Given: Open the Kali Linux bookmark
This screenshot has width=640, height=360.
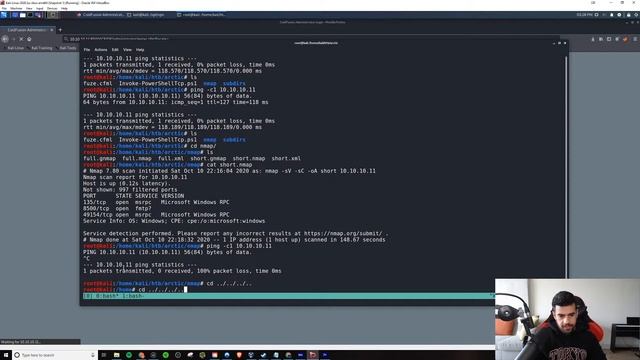Looking at the screenshot, I should coord(15,48).
